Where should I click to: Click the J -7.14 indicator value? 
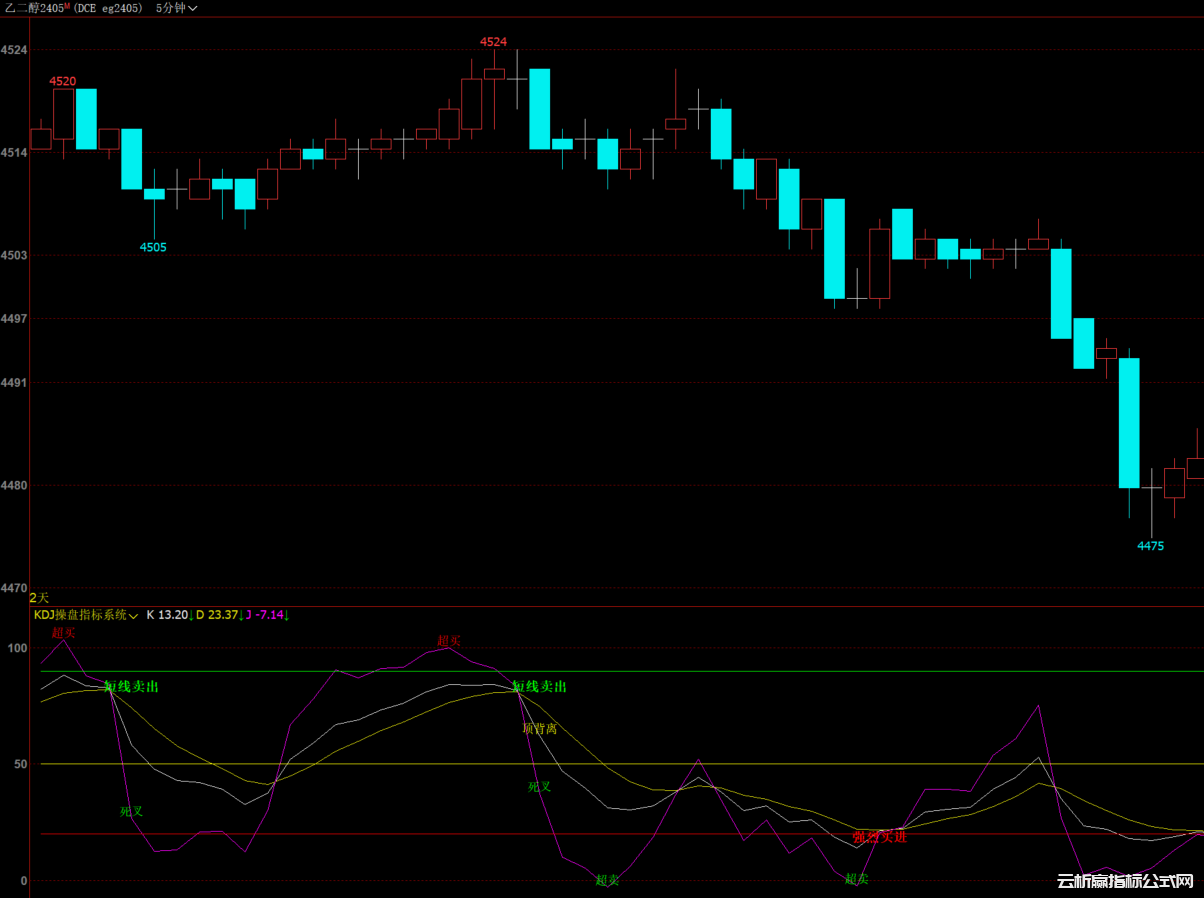(x=267, y=615)
